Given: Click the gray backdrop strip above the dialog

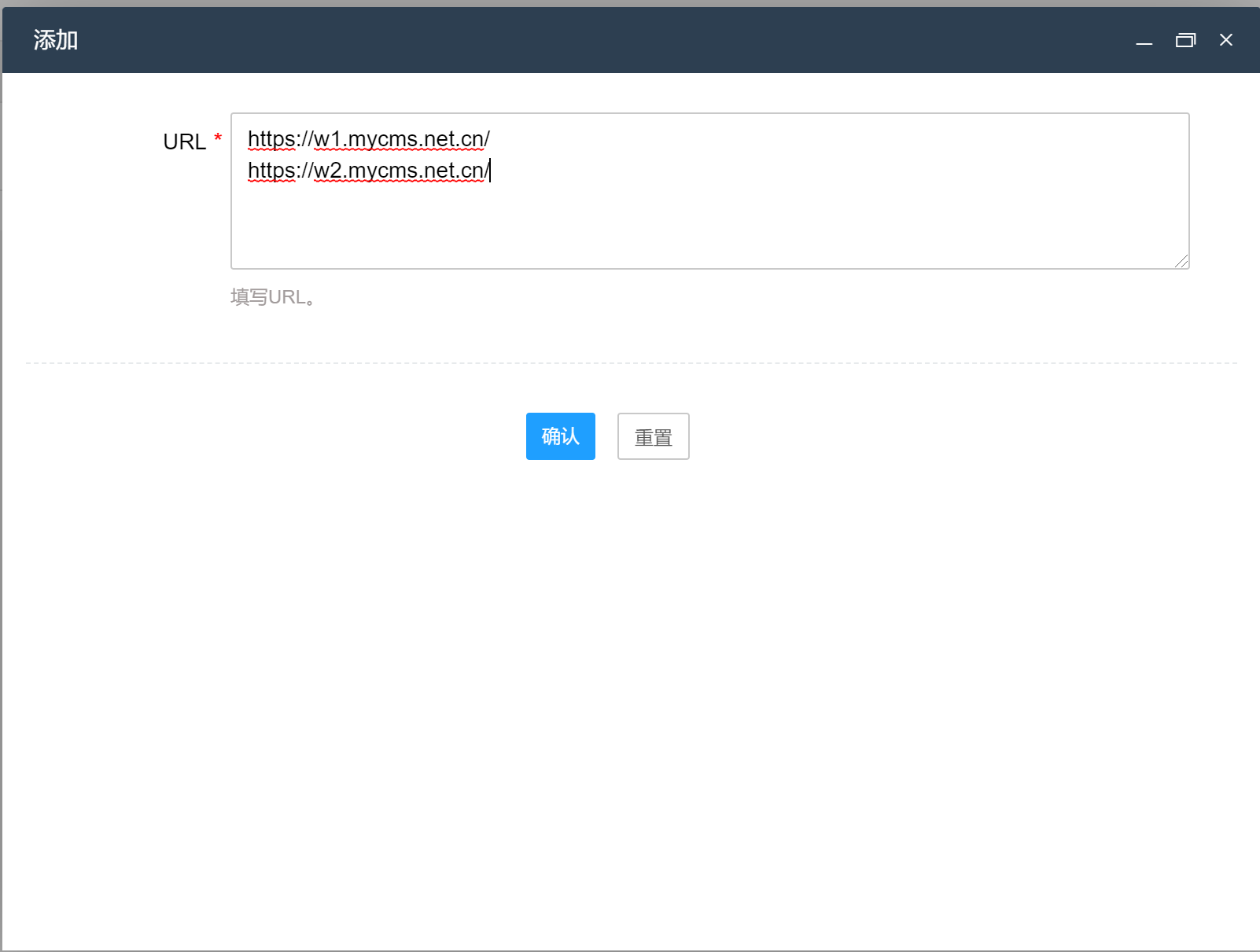Looking at the screenshot, I should tap(629, 3).
